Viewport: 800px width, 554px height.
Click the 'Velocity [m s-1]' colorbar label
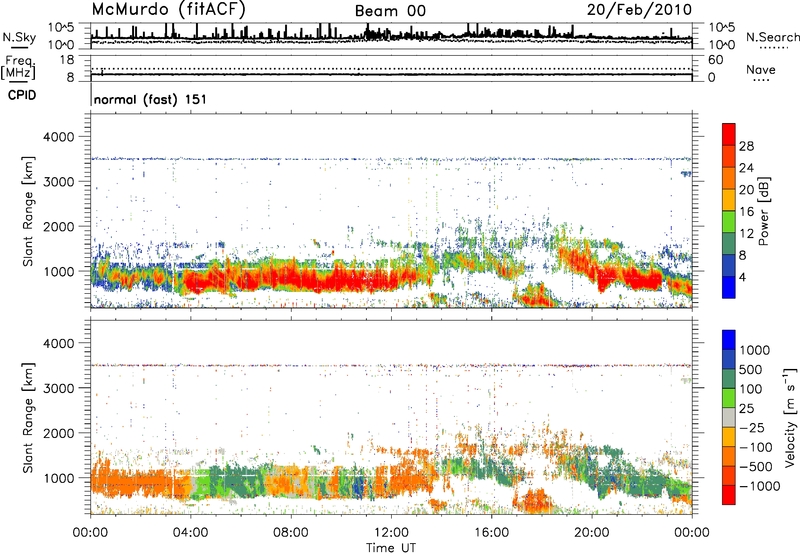click(790, 417)
